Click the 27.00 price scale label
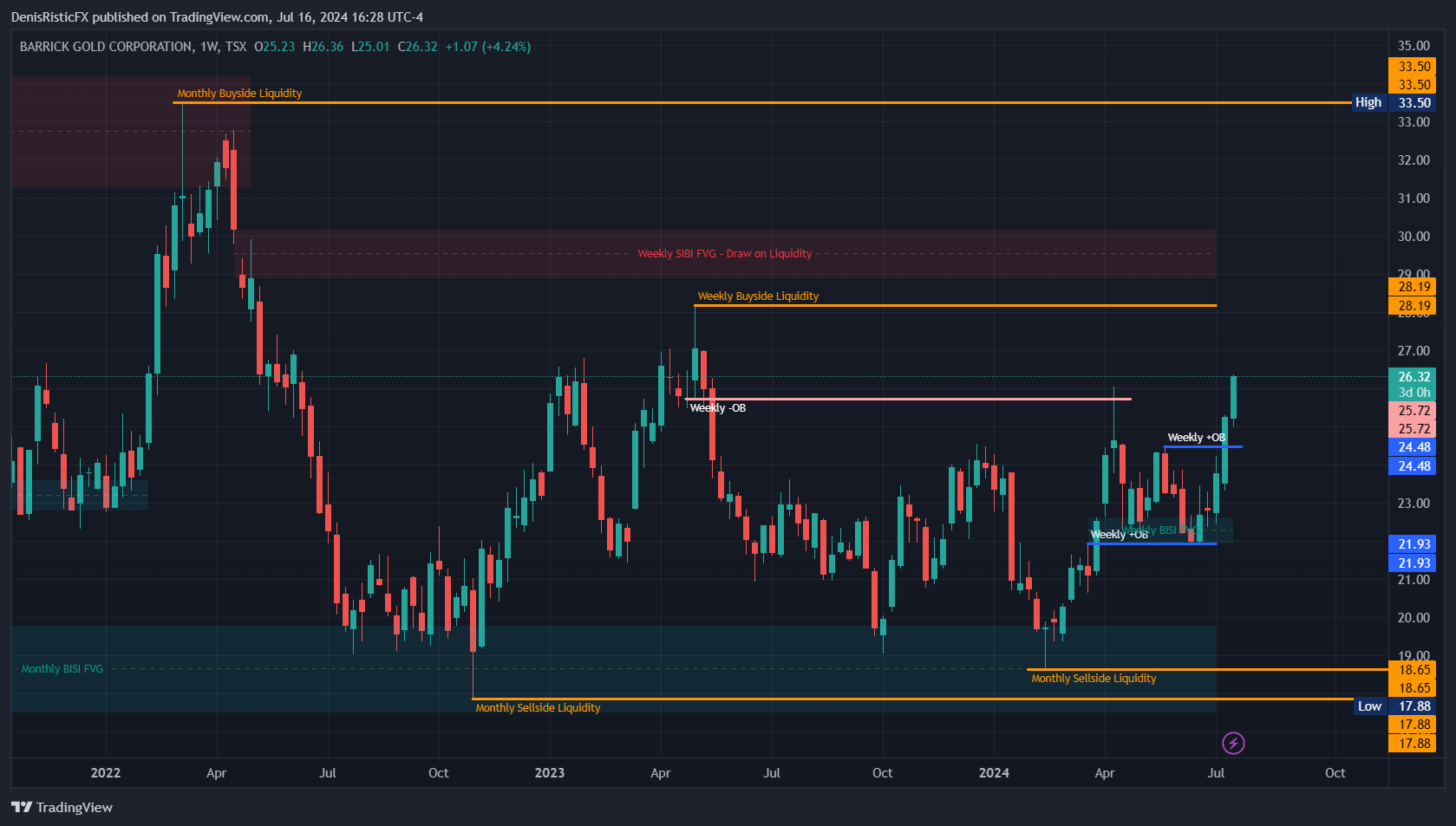This screenshot has width=1456, height=826. [1414, 351]
